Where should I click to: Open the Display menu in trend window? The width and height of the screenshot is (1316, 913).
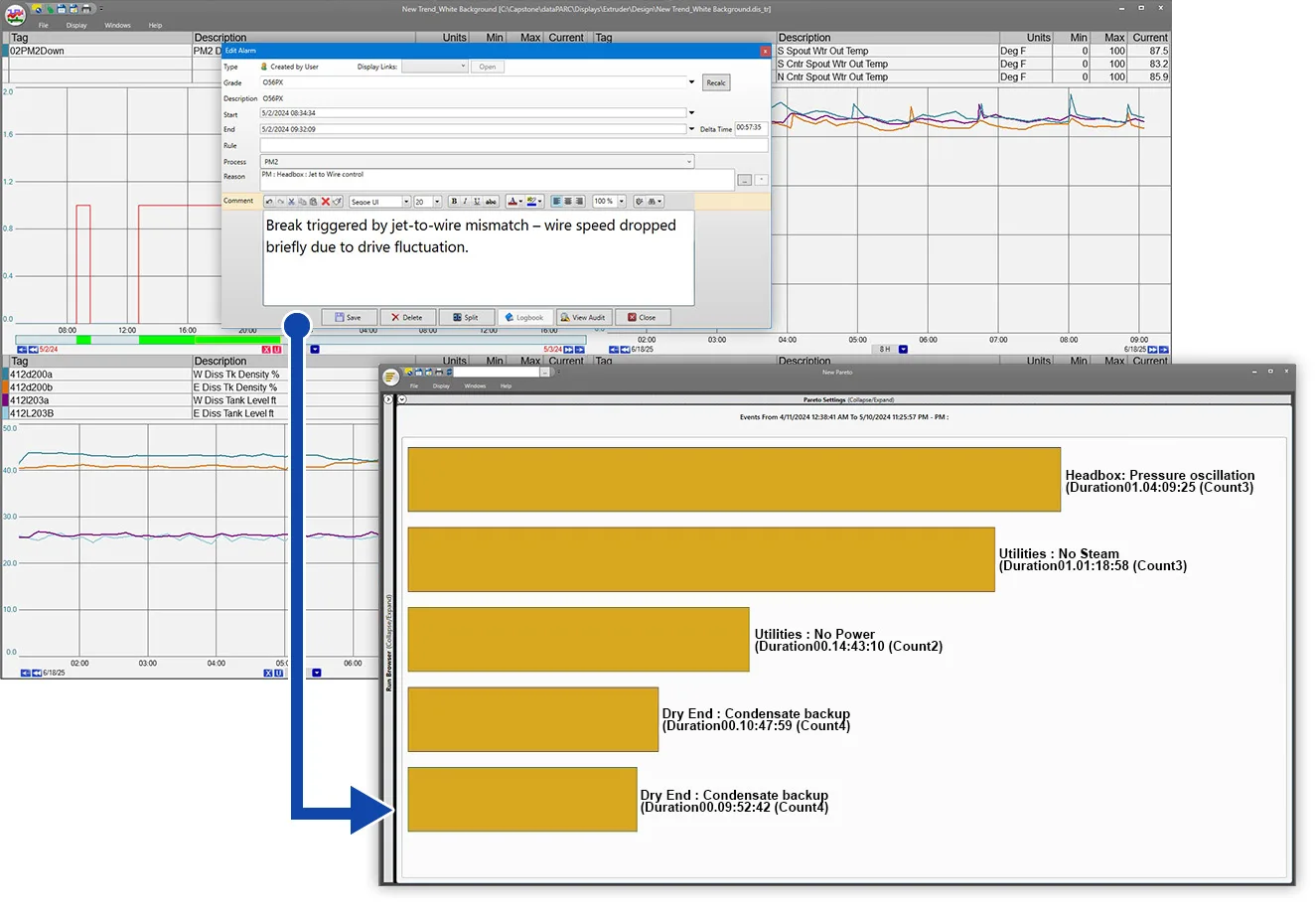(x=76, y=25)
